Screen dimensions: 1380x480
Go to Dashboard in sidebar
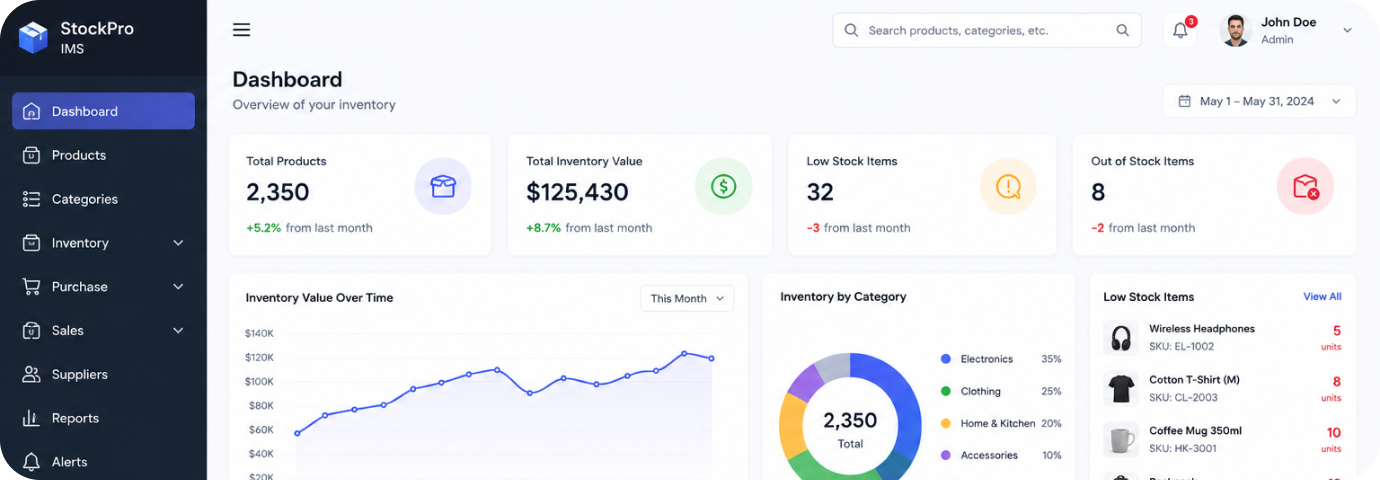tap(103, 111)
